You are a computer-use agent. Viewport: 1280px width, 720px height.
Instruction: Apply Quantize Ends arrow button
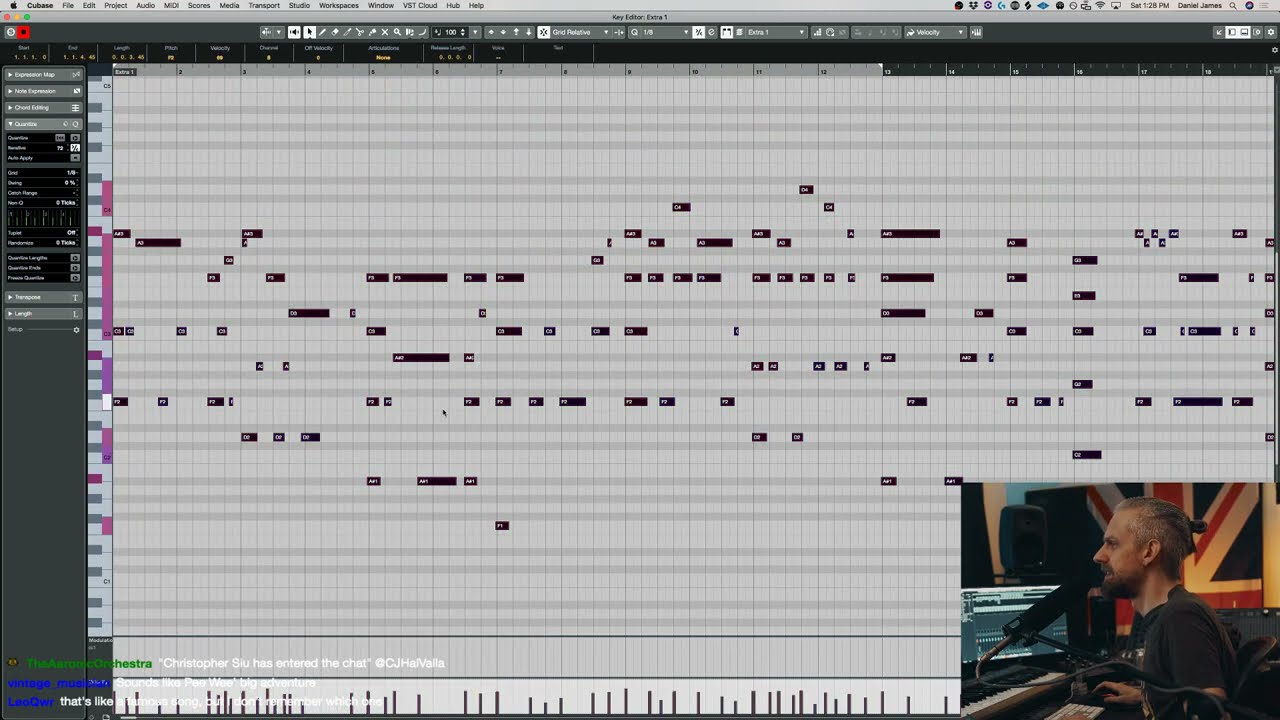coord(75,268)
